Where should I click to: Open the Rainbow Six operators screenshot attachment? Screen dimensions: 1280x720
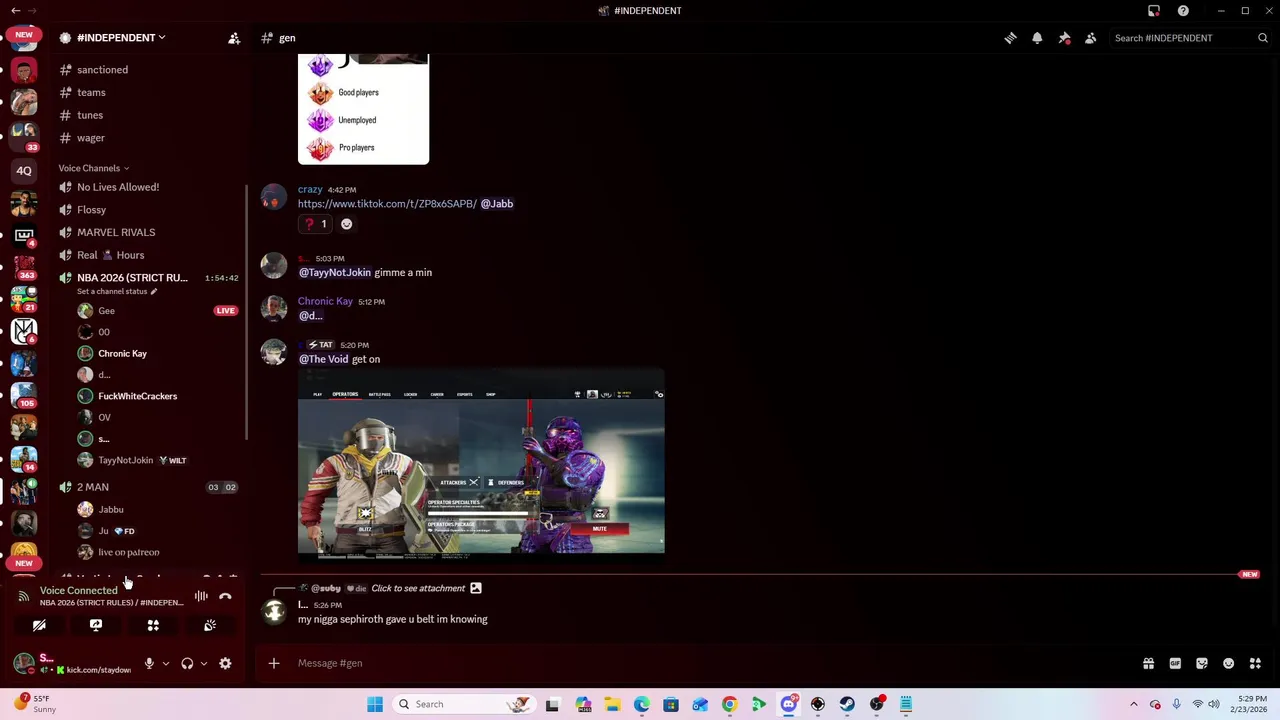[x=481, y=461]
